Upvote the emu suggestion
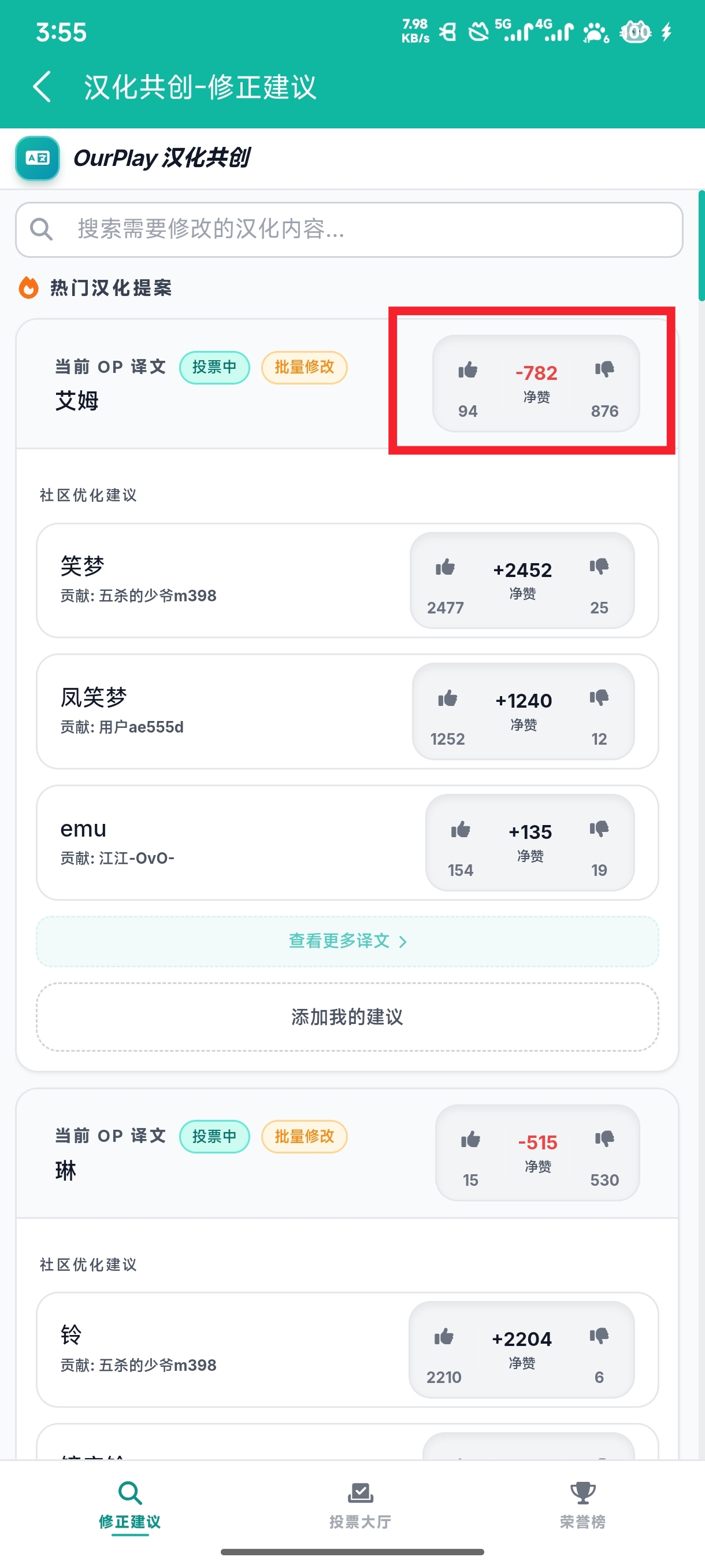 (x=460, y=830)
